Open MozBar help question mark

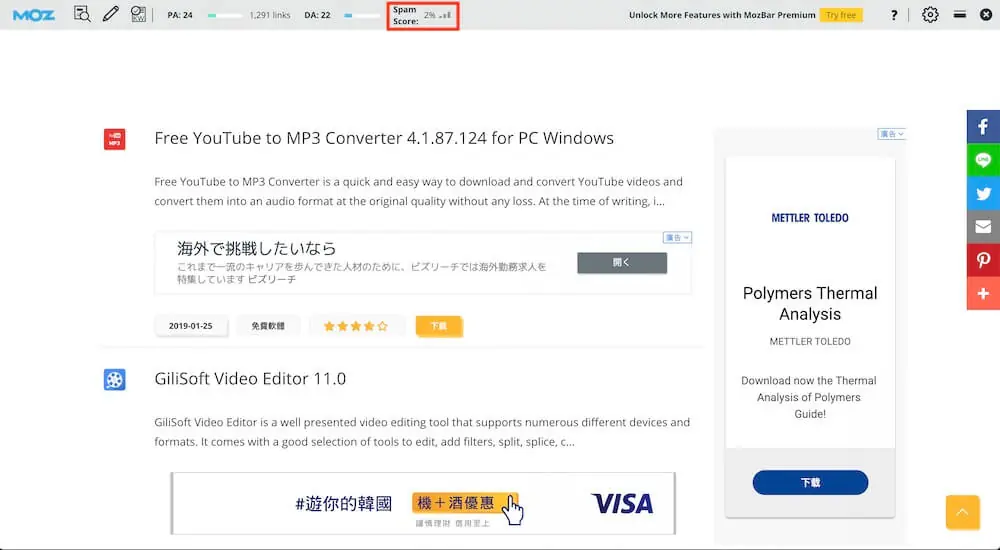click(x=893, y=15)
